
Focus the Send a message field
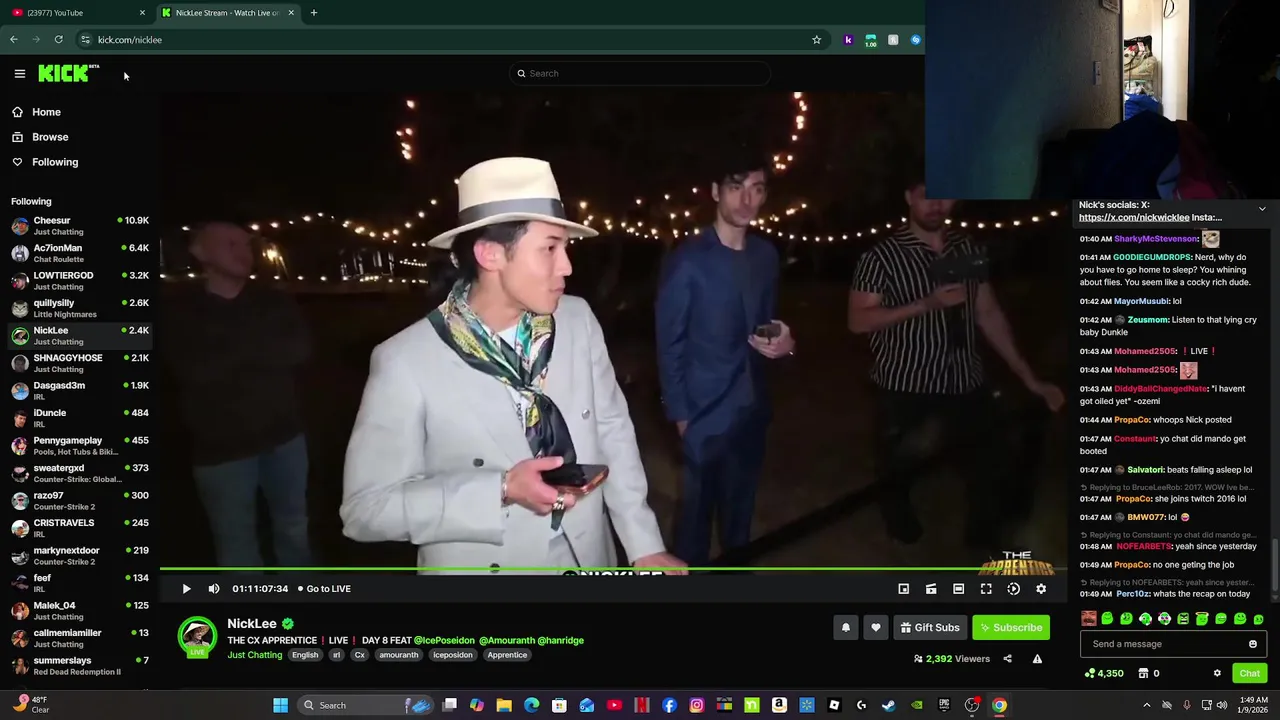[x=1172, y=644]
